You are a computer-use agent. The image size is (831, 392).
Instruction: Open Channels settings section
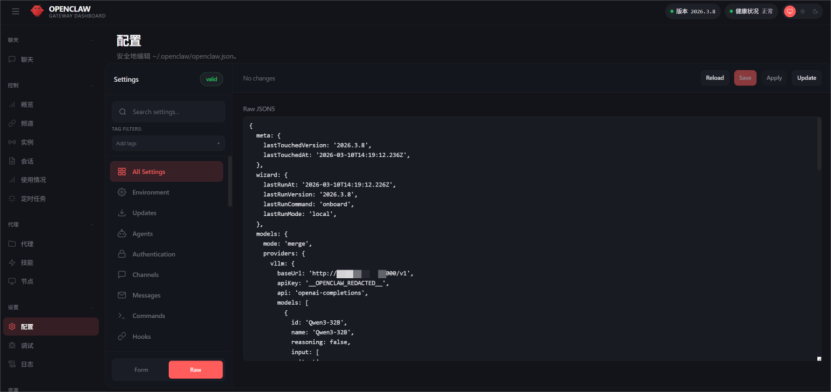tap(166, 275)
